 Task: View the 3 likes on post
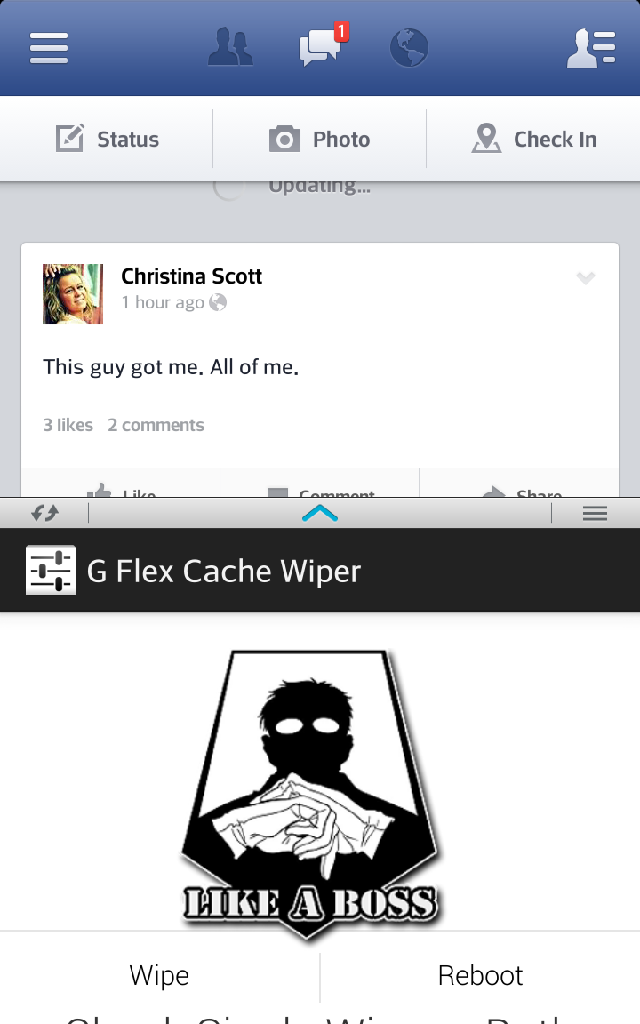68,425
